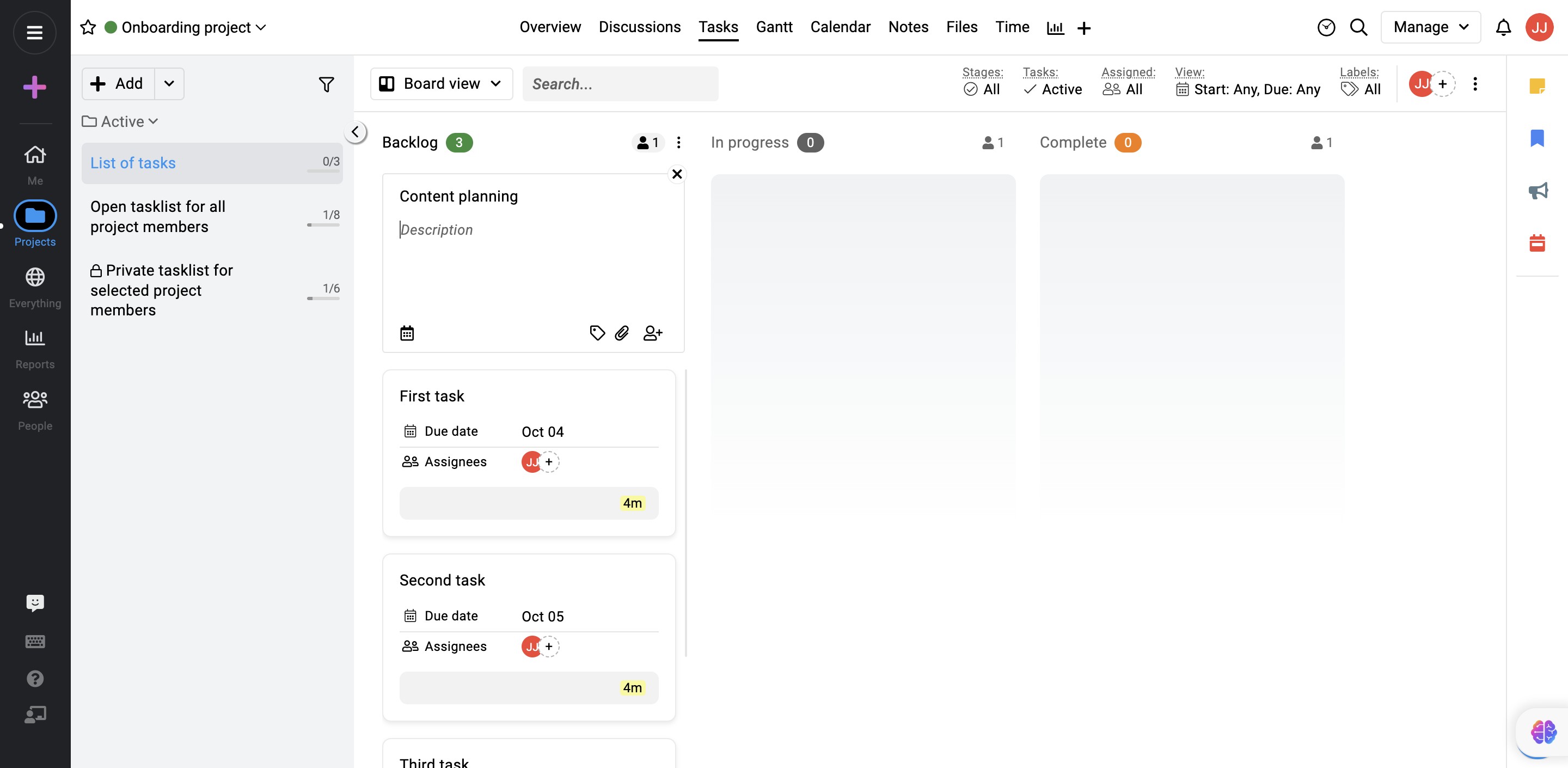Open the calendar date icon in new task card
The image size is (1568, 768).
[407, 333]
